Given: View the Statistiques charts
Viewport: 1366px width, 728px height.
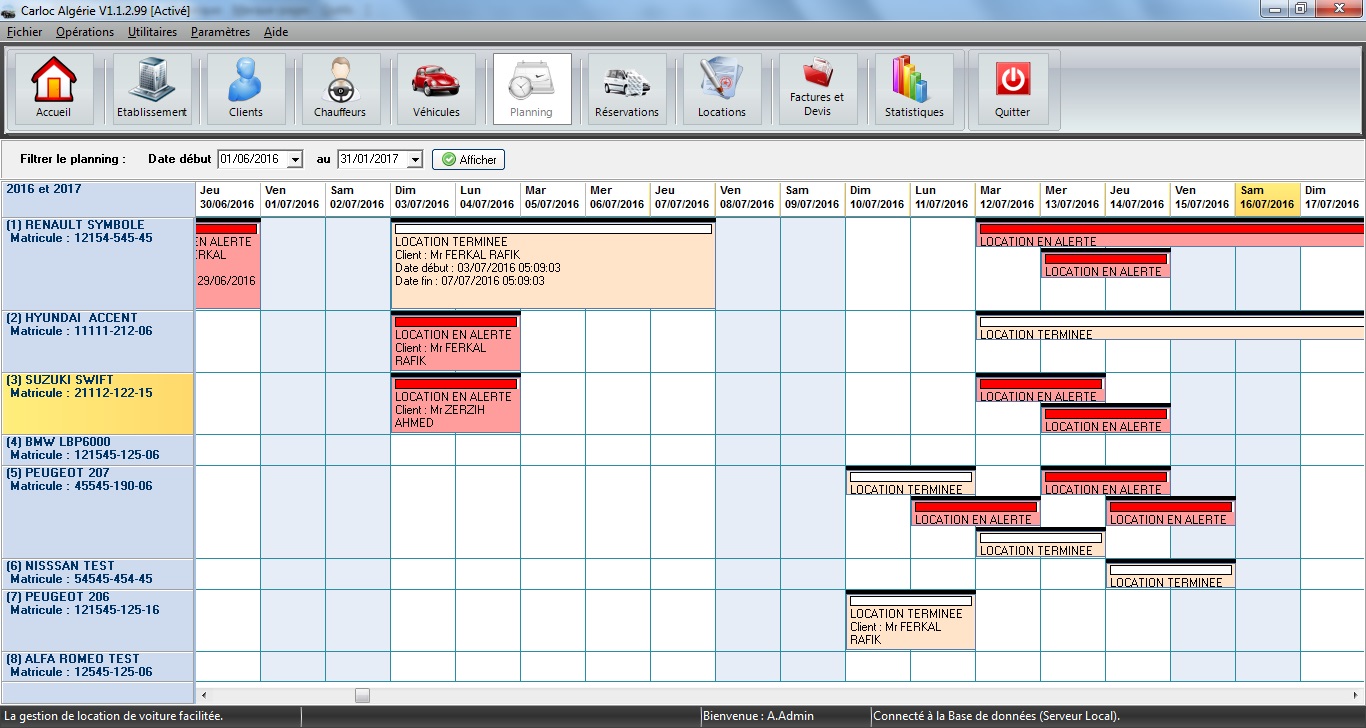Looking at the screenshot, I should 913,88.
